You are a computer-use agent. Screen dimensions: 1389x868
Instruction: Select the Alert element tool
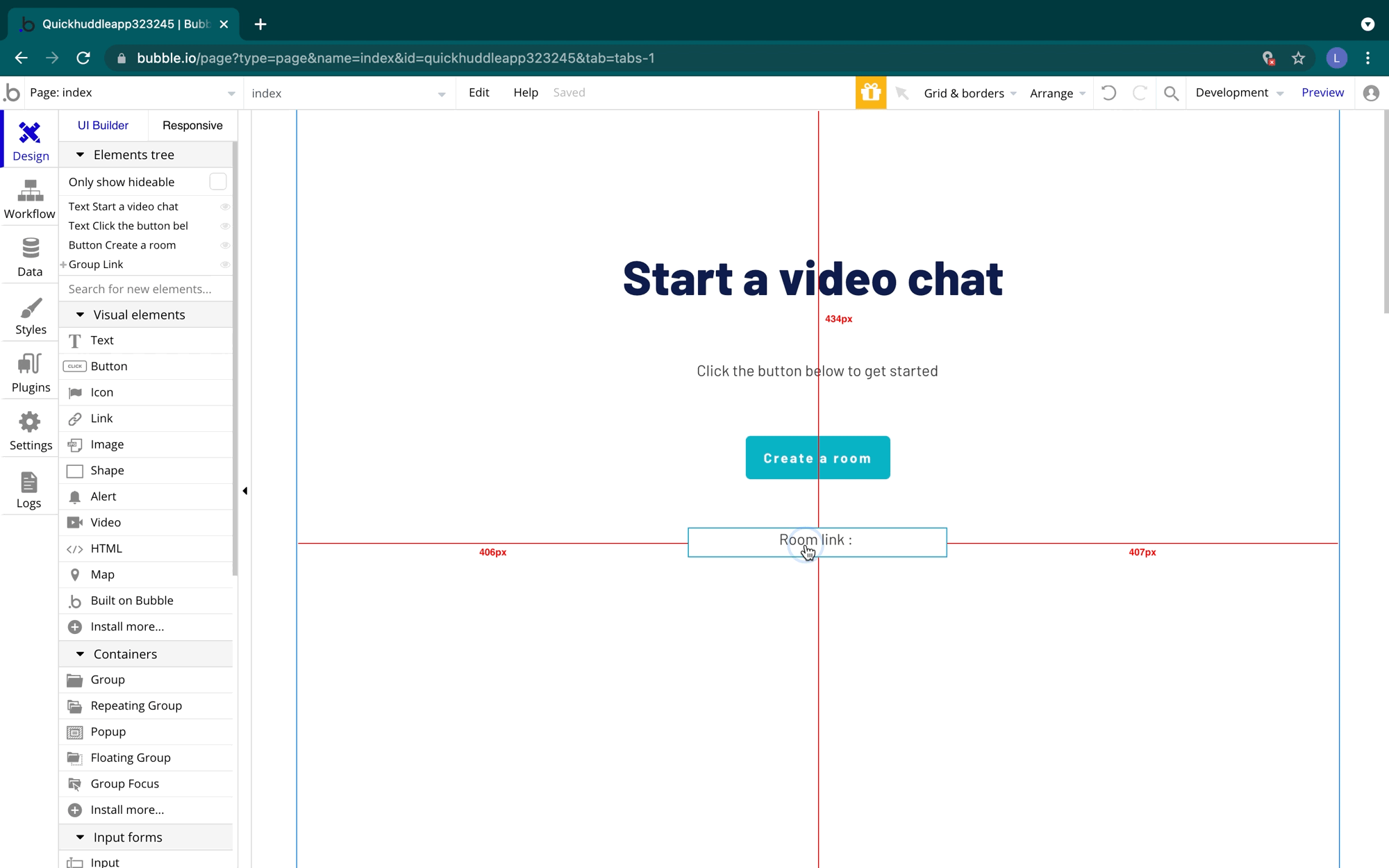146,496
